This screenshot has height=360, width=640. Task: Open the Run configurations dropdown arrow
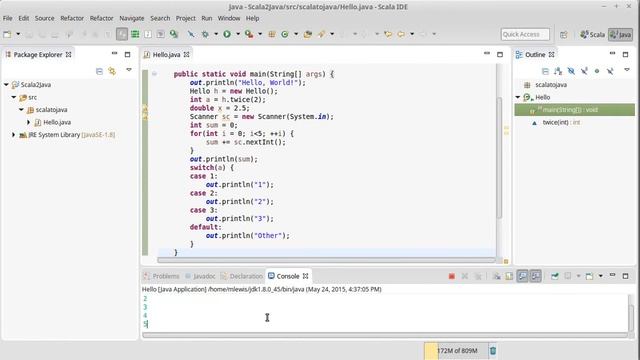click(238, 34)
